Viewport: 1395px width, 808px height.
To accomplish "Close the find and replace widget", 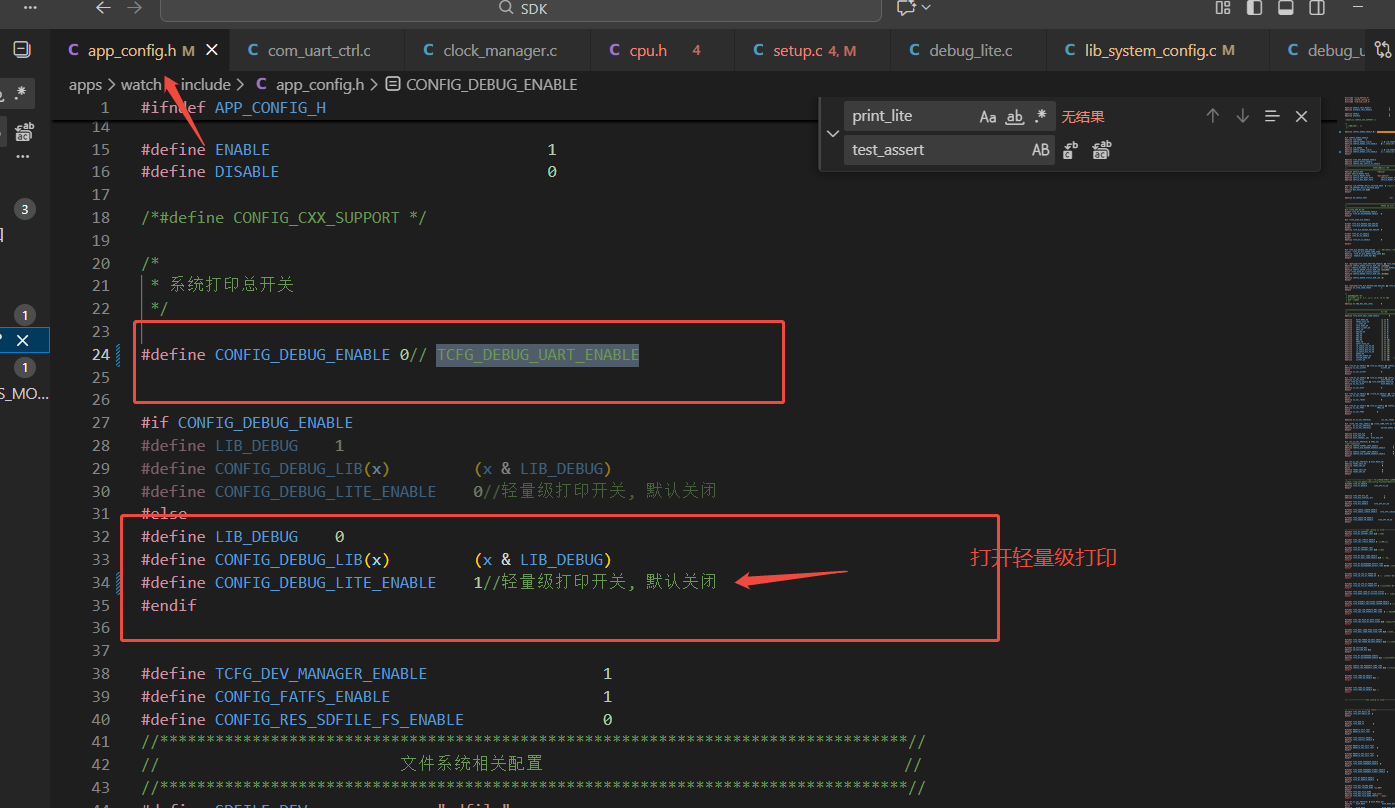I will pos(1301,116).
